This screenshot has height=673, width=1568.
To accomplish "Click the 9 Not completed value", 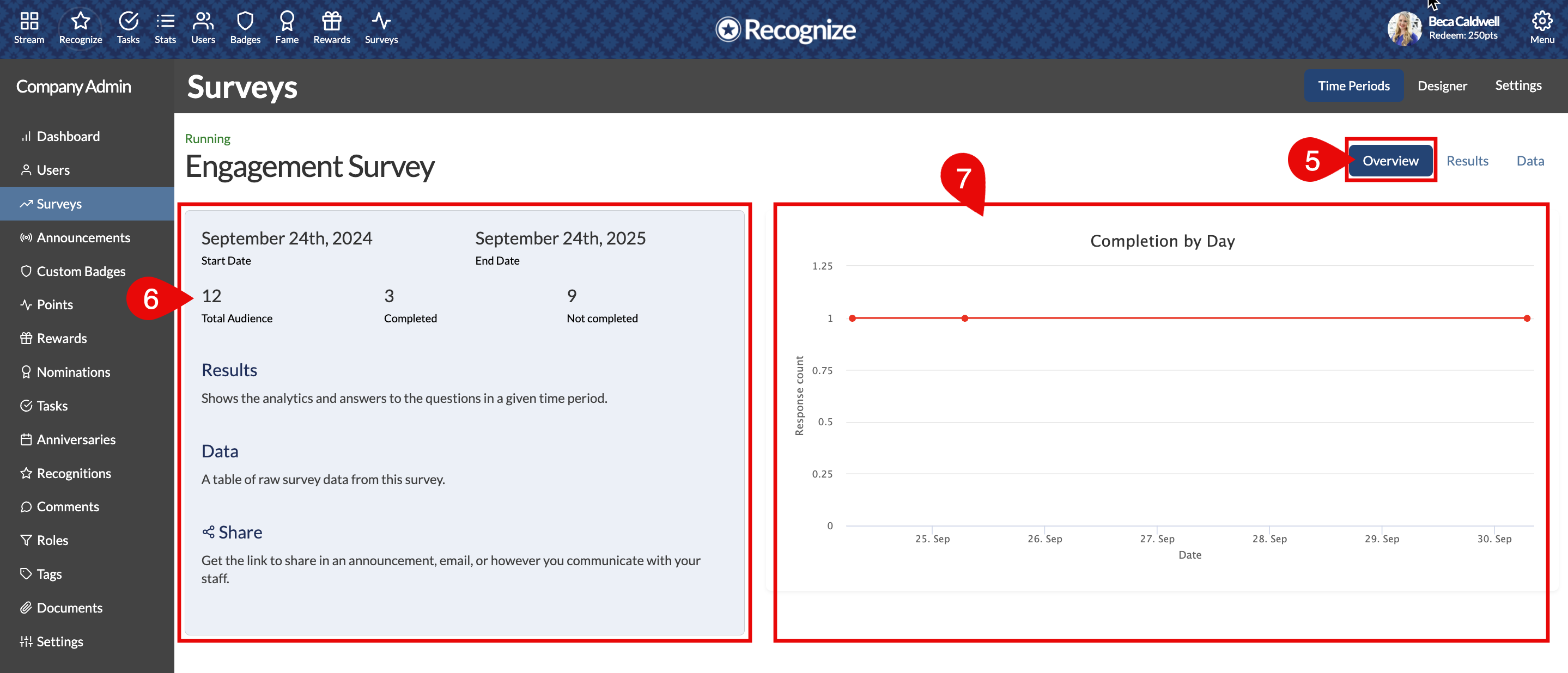I will pyautogui.click(x=572, y=296).
